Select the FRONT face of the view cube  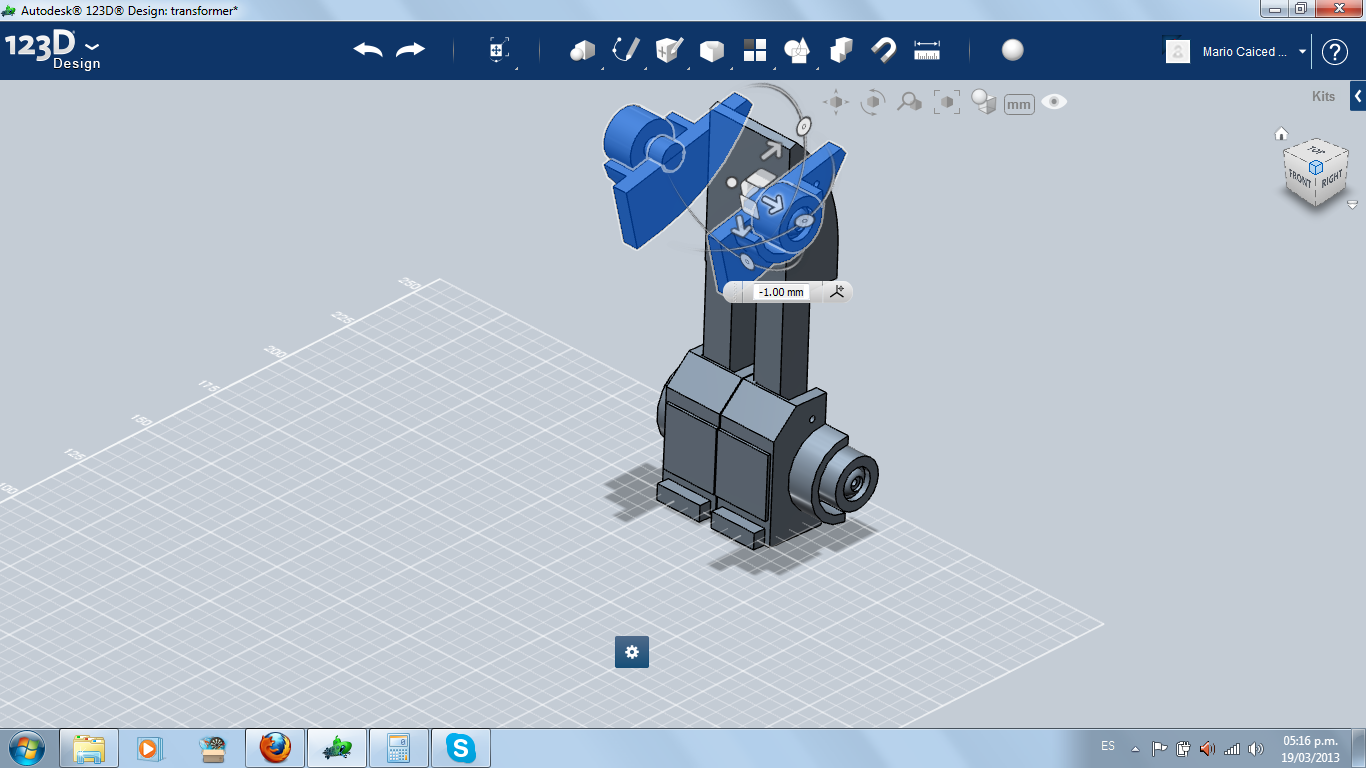pos(1299,178)
